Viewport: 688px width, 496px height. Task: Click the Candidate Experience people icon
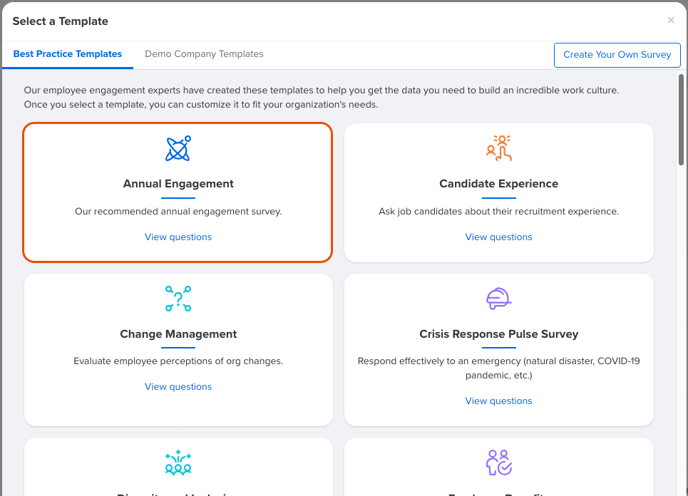pos(499,148)
